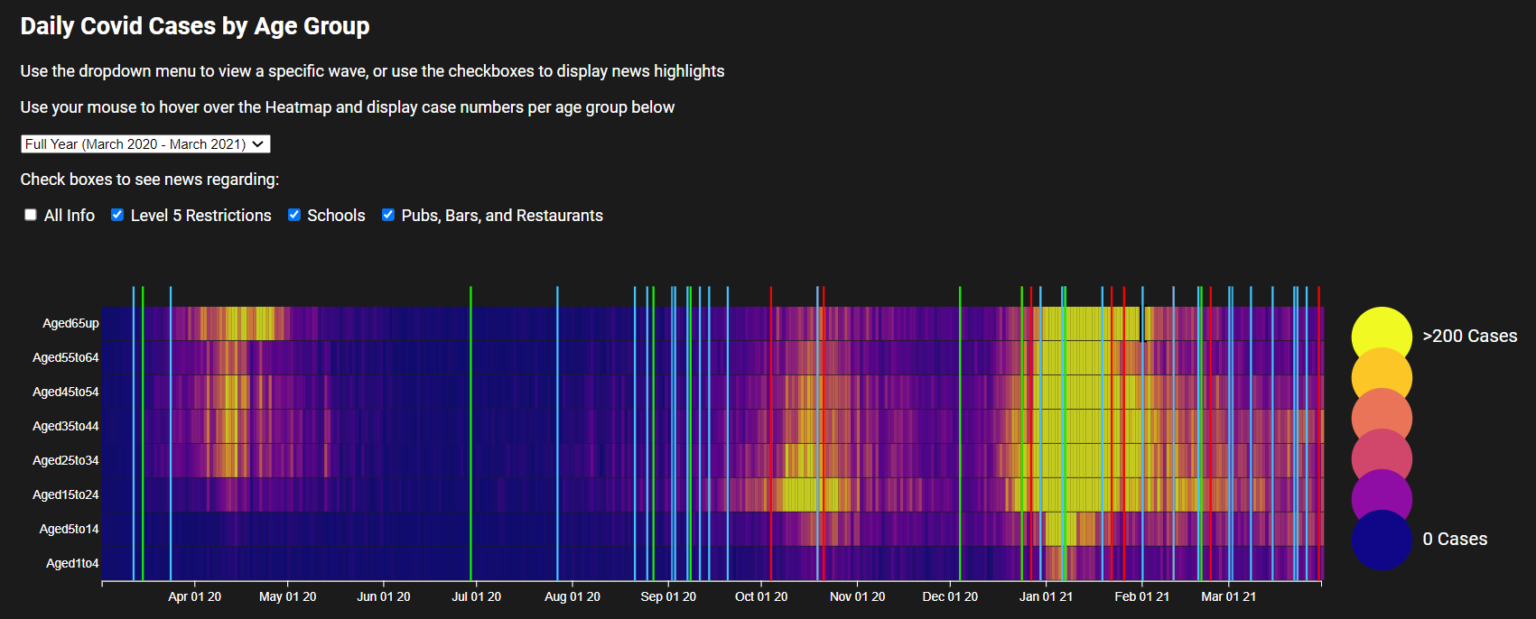Click the Apr 01 20 axis date

(x=194, y=597)
